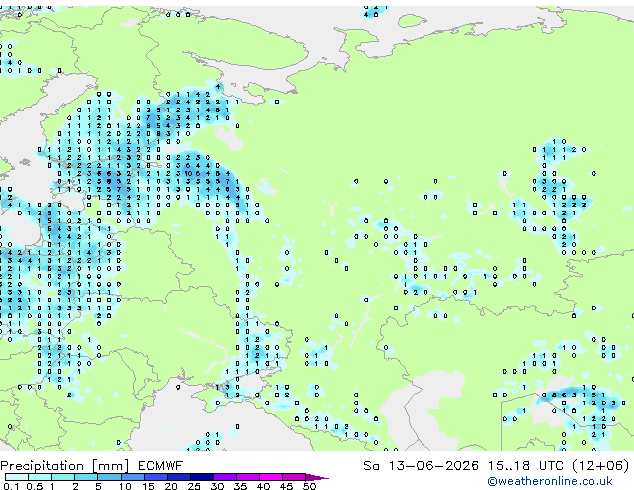Select the 2–5 mm legend swatch

coord(86,477)
